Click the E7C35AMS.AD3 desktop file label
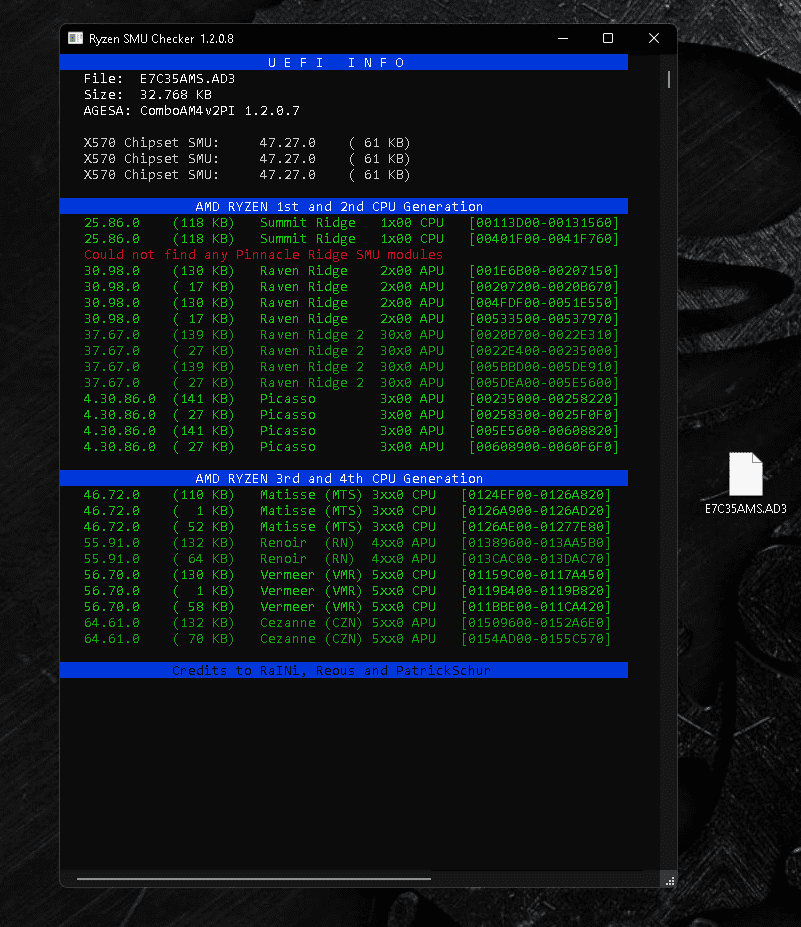Viewport: 801px width, 927px height. coord(745,508)
